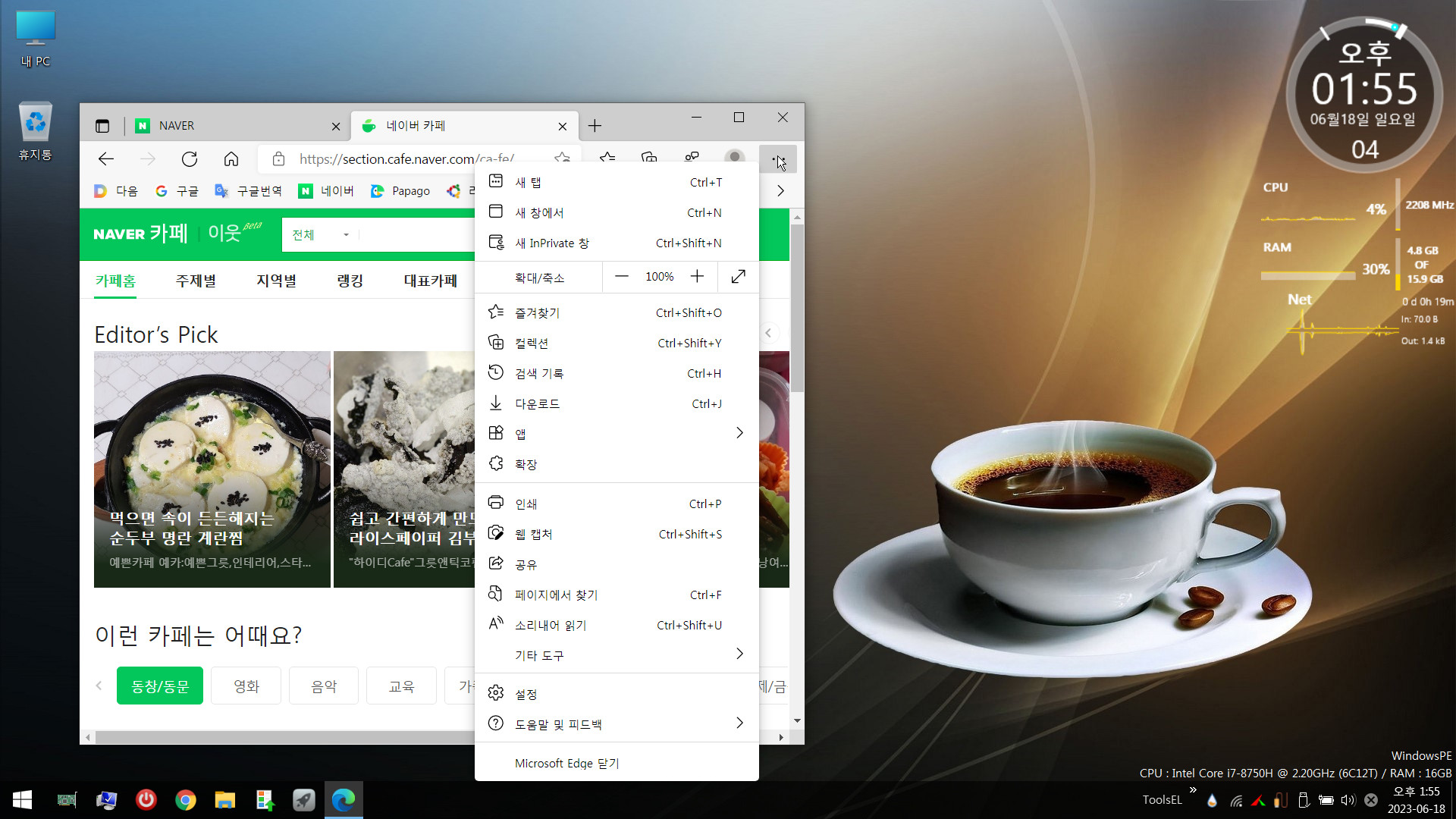
Task: Open the 구글번역 bookmark
Action: click(x=249, y=191)
